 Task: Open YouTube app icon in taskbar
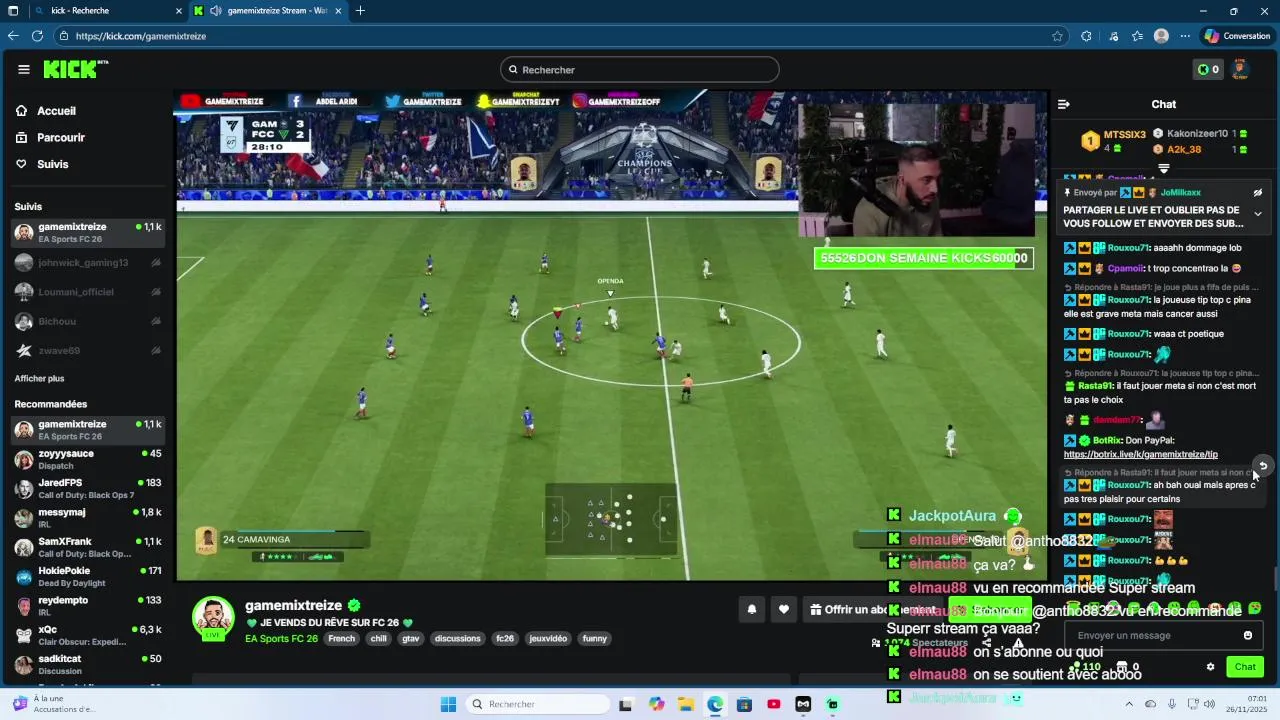773,704
